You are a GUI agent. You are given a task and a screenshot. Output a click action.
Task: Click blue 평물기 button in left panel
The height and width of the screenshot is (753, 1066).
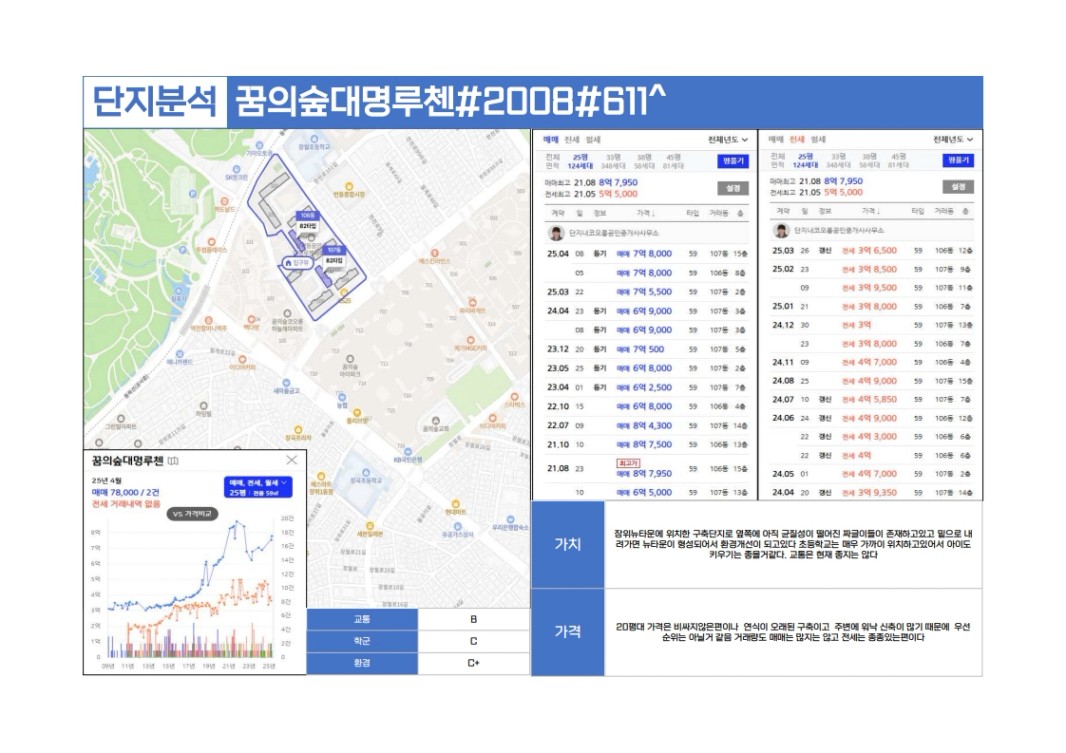733,161
